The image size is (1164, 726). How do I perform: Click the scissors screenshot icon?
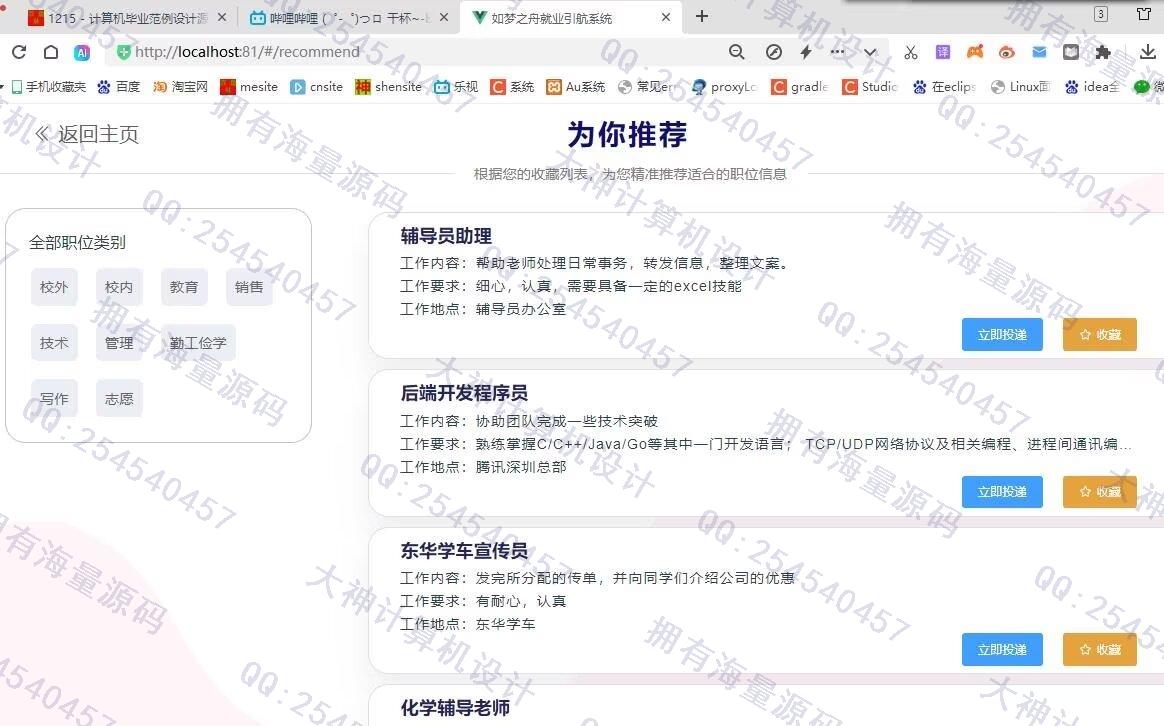(x=911, y=52)
